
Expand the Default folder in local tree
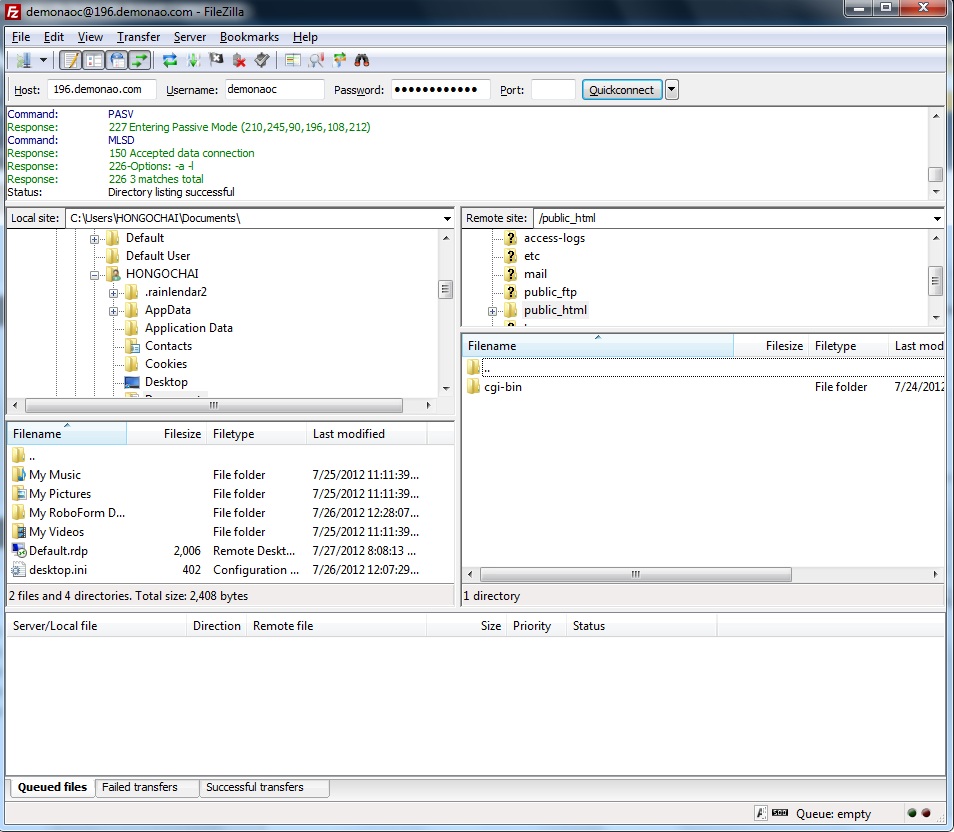coord(94,239)
